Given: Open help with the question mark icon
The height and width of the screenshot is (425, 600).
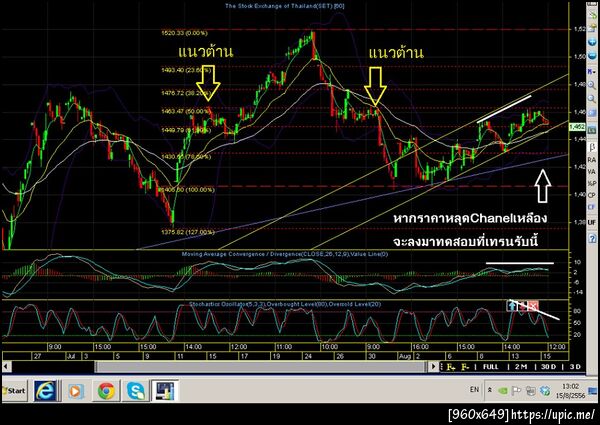Looking at the screenshot, I should tap(592, 239).
